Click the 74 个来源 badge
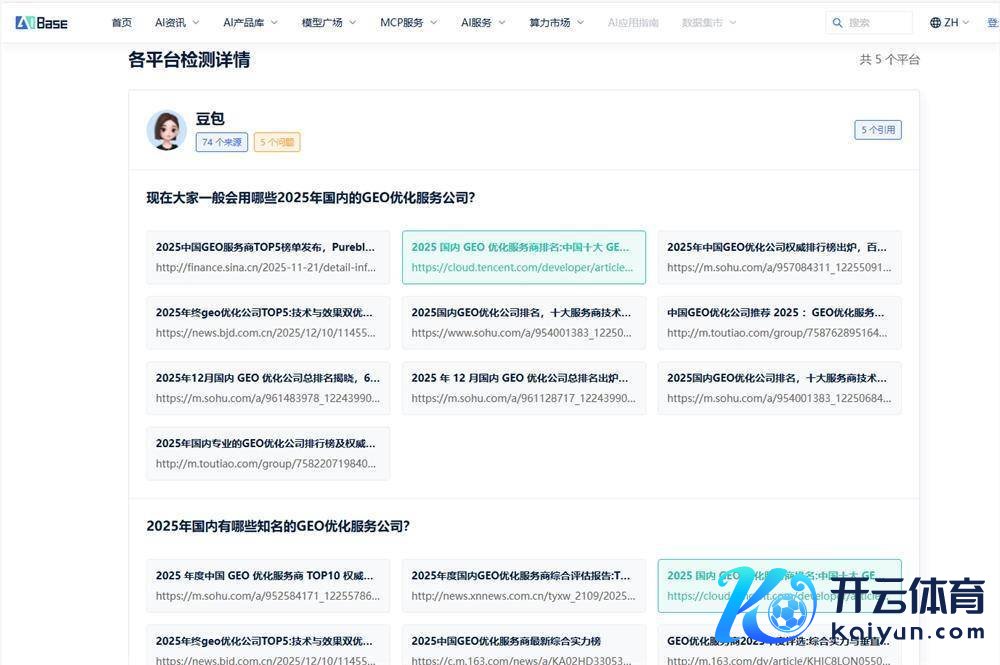 221,142
